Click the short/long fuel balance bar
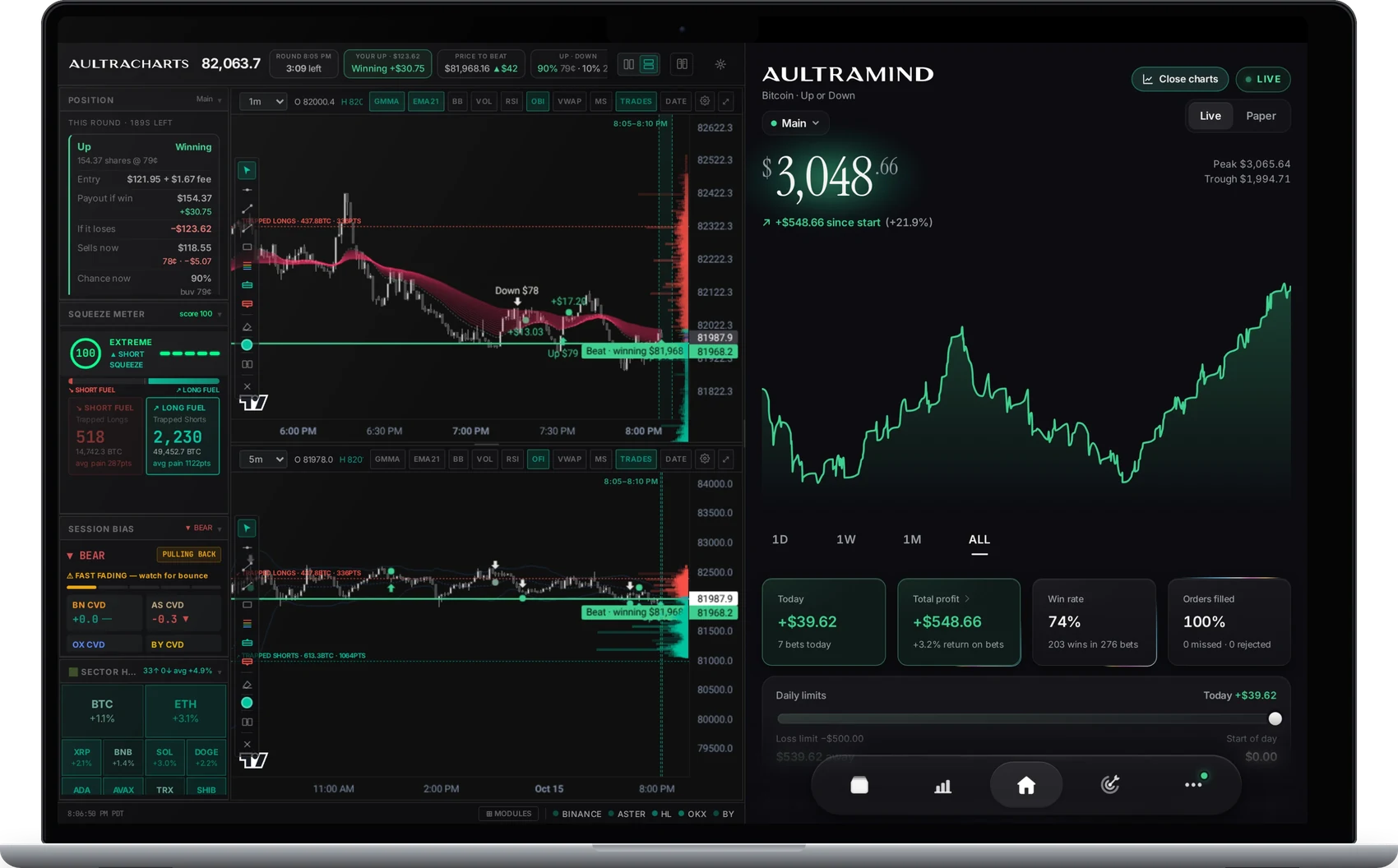 tap(144, 381)
